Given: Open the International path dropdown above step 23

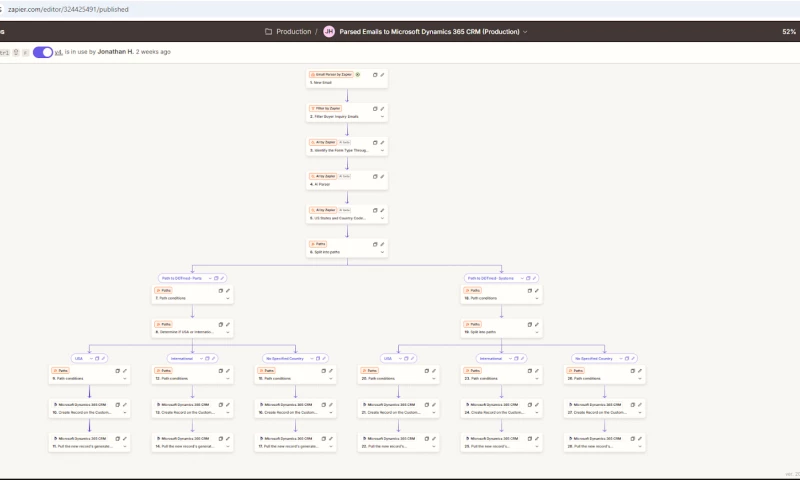Looking at the screenshot, I should (x=510, y=359).
